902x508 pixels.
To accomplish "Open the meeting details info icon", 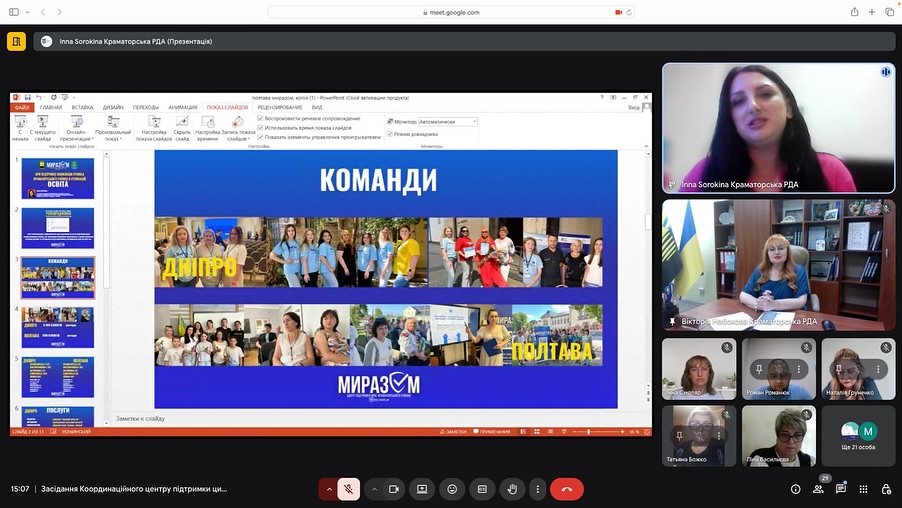I will [795, 489].
